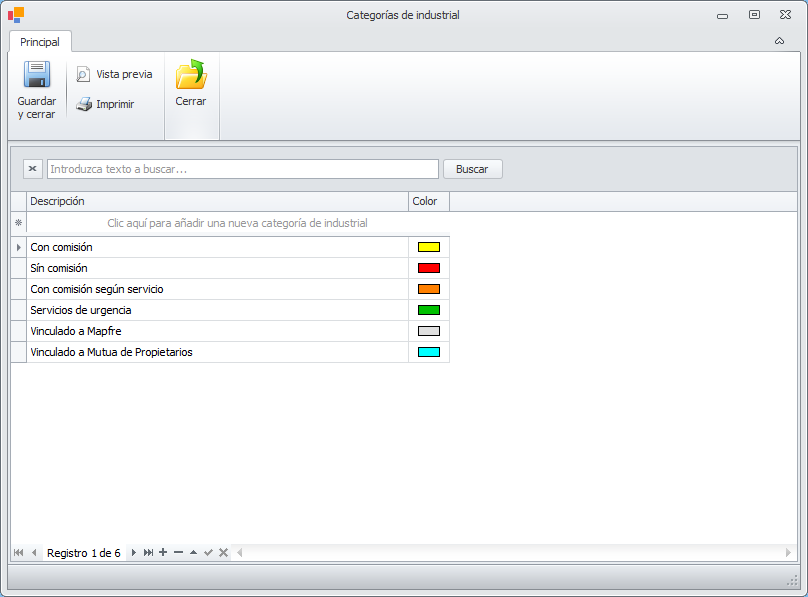Click the application logo icon in title bar

(16, 15)
